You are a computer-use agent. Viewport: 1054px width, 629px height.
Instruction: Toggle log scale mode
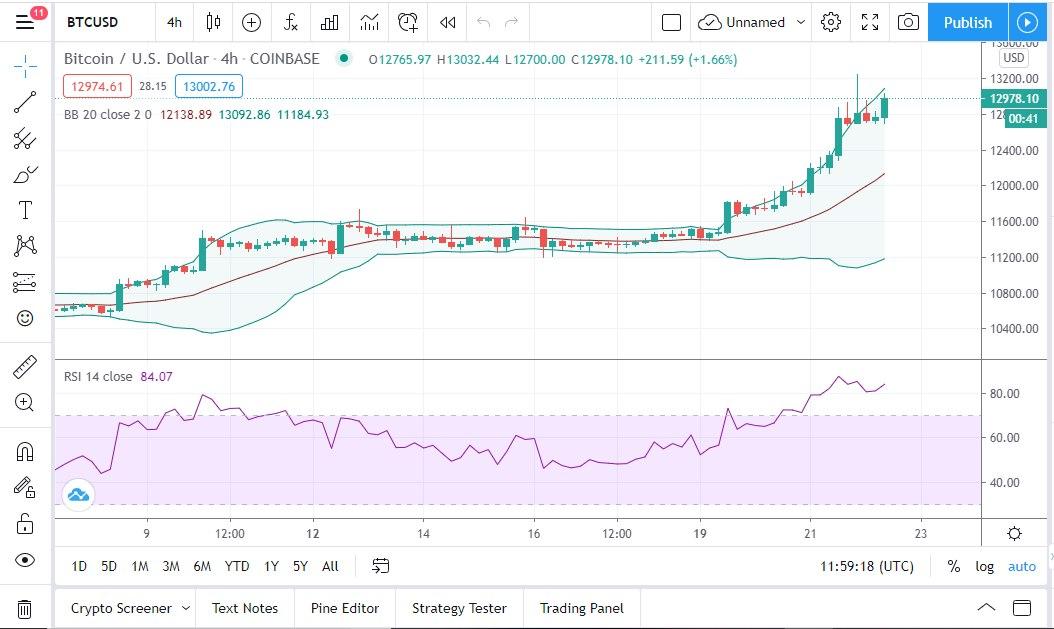coord(985,567)
